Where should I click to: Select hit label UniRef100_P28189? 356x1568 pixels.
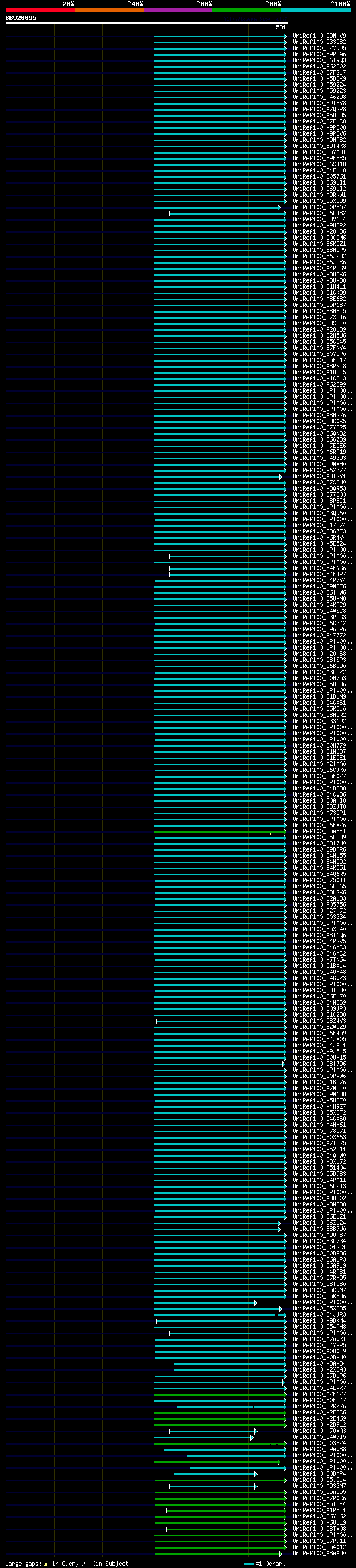(319, 329)
